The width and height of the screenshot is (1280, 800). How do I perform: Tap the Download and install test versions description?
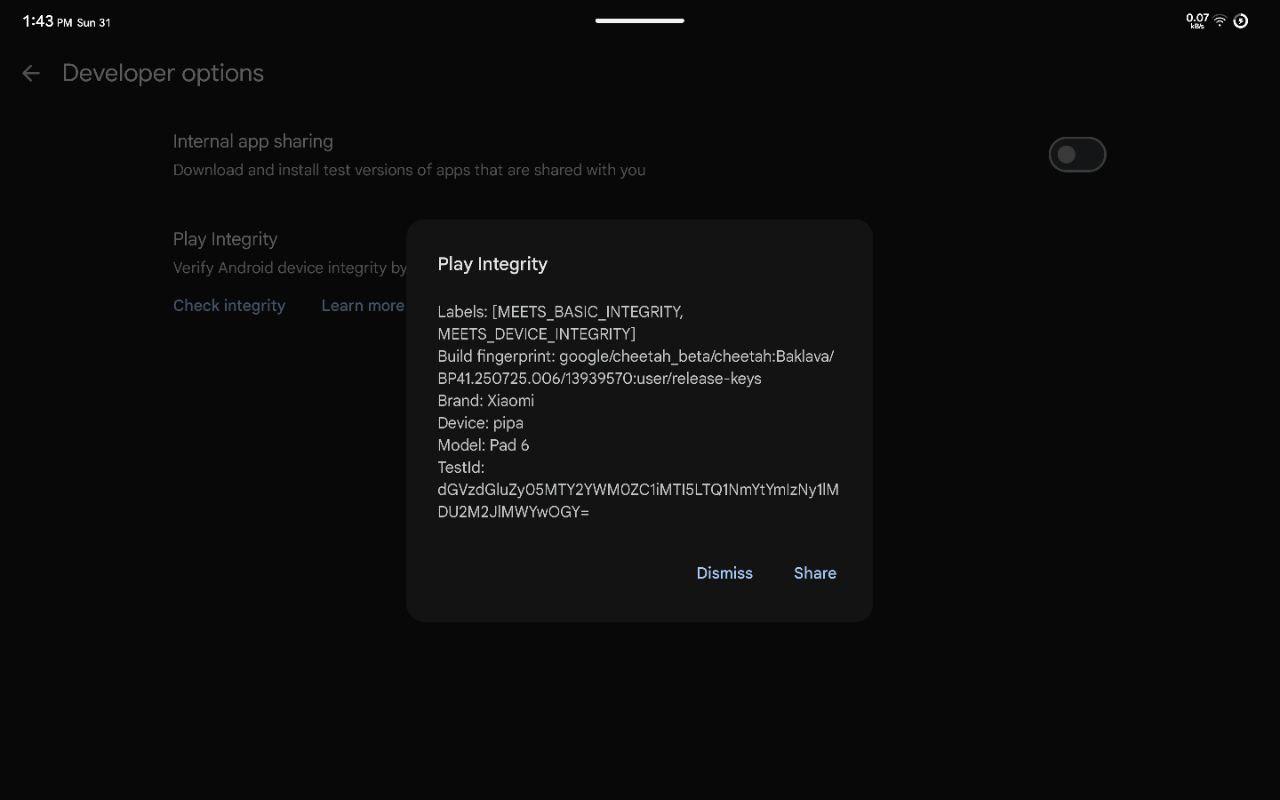click(409, 170)
